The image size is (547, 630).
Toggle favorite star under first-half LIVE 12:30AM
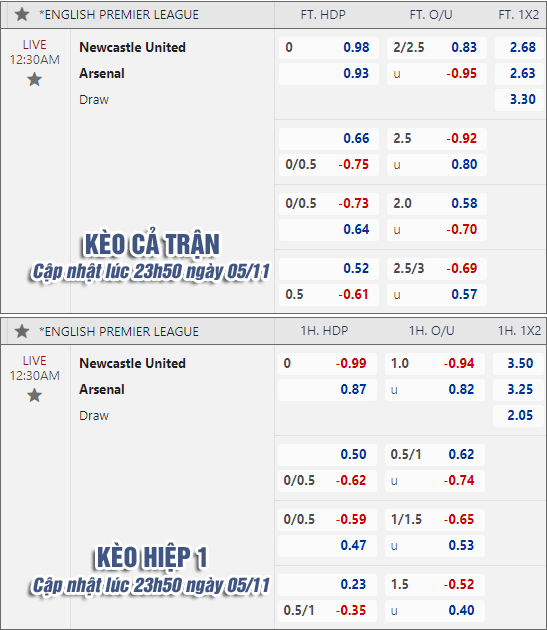pyautogui.click(x=35, y=395)
